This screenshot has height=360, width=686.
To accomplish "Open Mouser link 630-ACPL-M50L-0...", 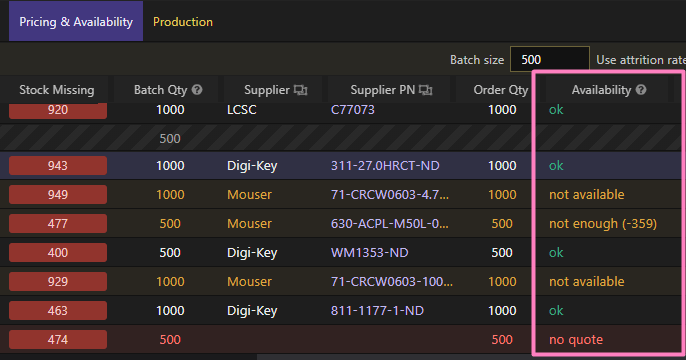I will click(x=389, y=224).
